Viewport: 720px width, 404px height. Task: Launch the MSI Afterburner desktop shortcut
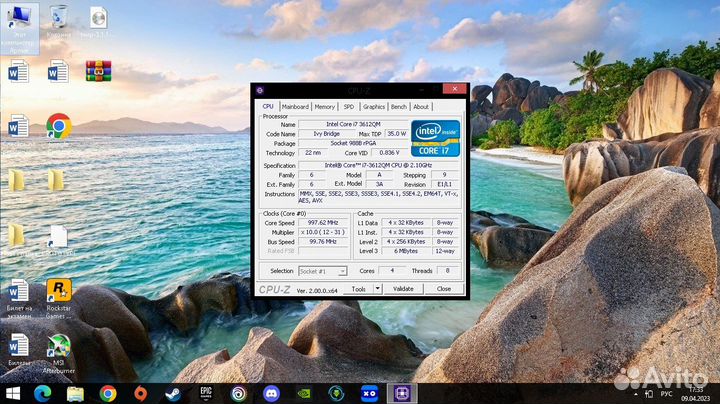tap(59, 354)
